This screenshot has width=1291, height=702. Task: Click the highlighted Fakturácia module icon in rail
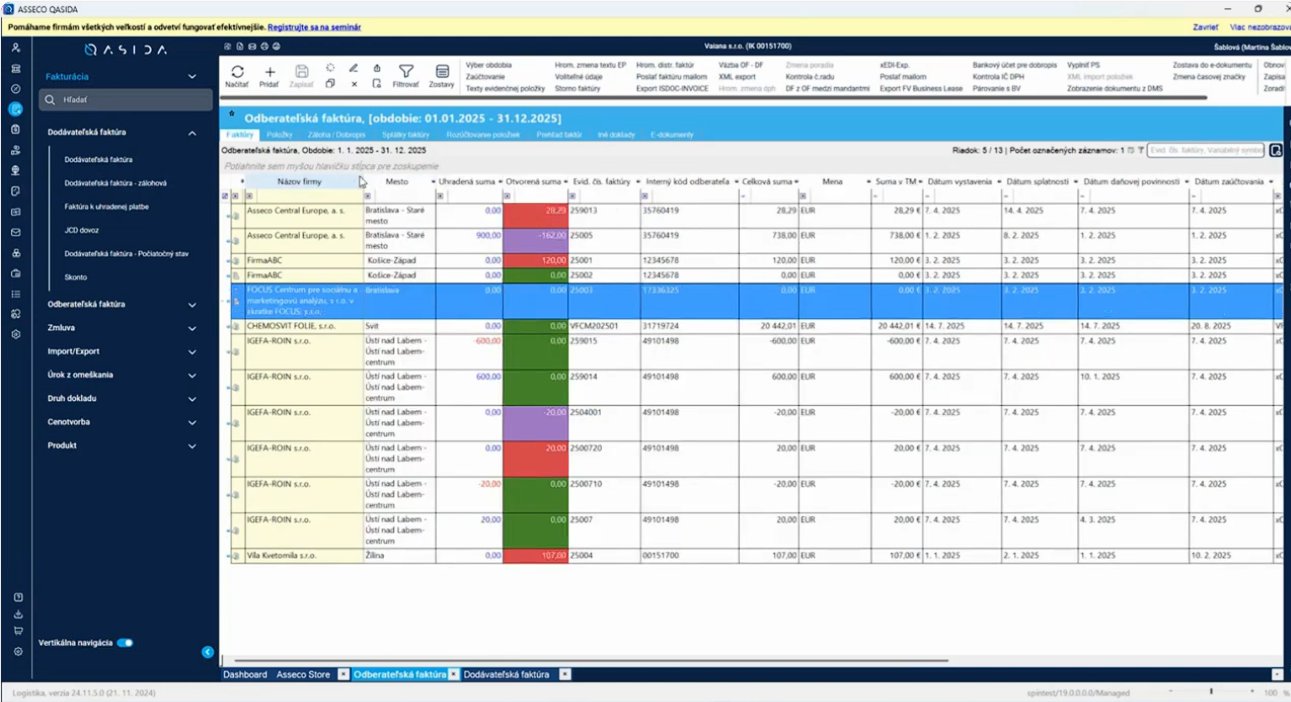pyautogui.click(x=15, y=109)
